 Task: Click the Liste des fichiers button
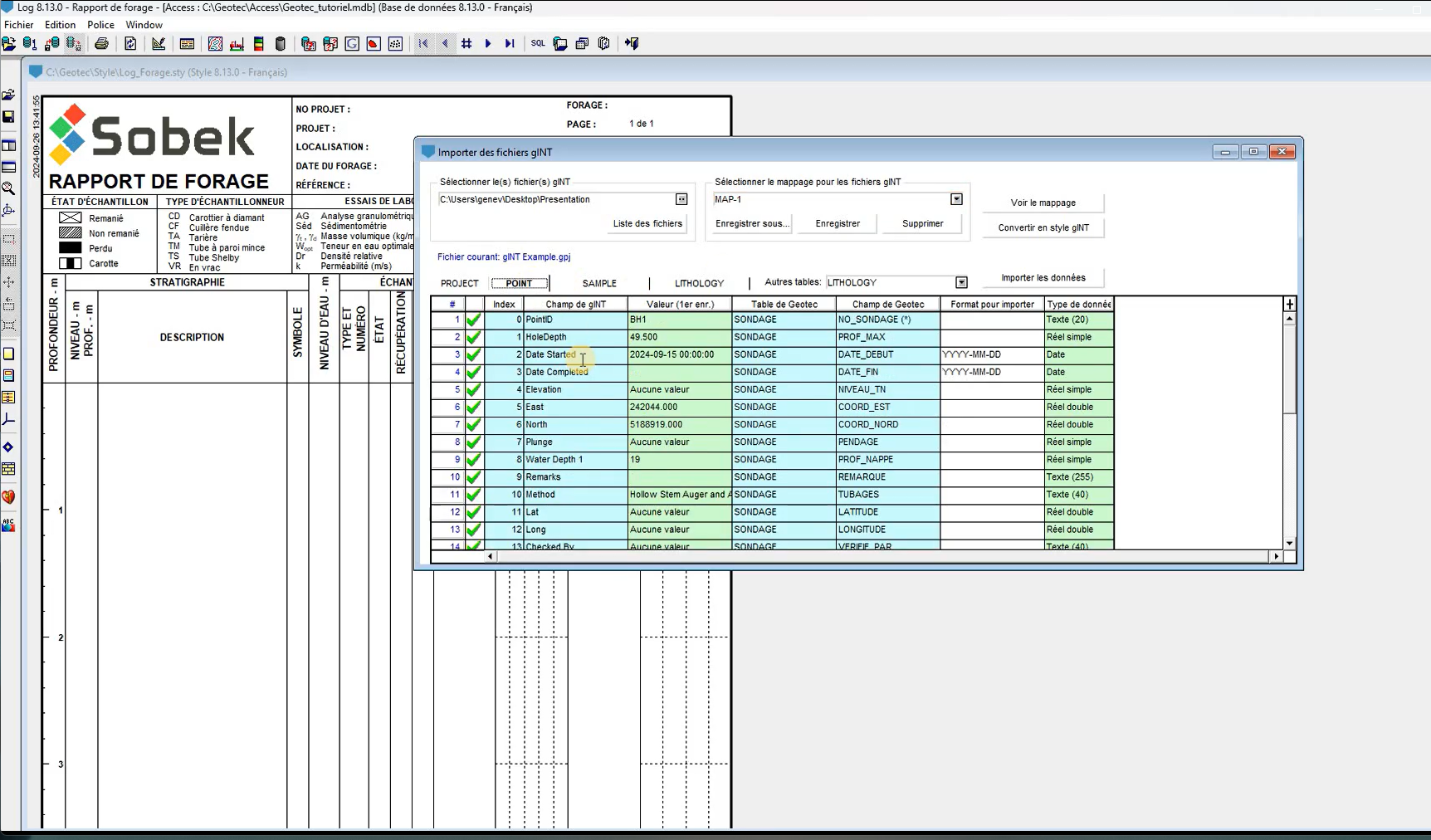[647, 224]
